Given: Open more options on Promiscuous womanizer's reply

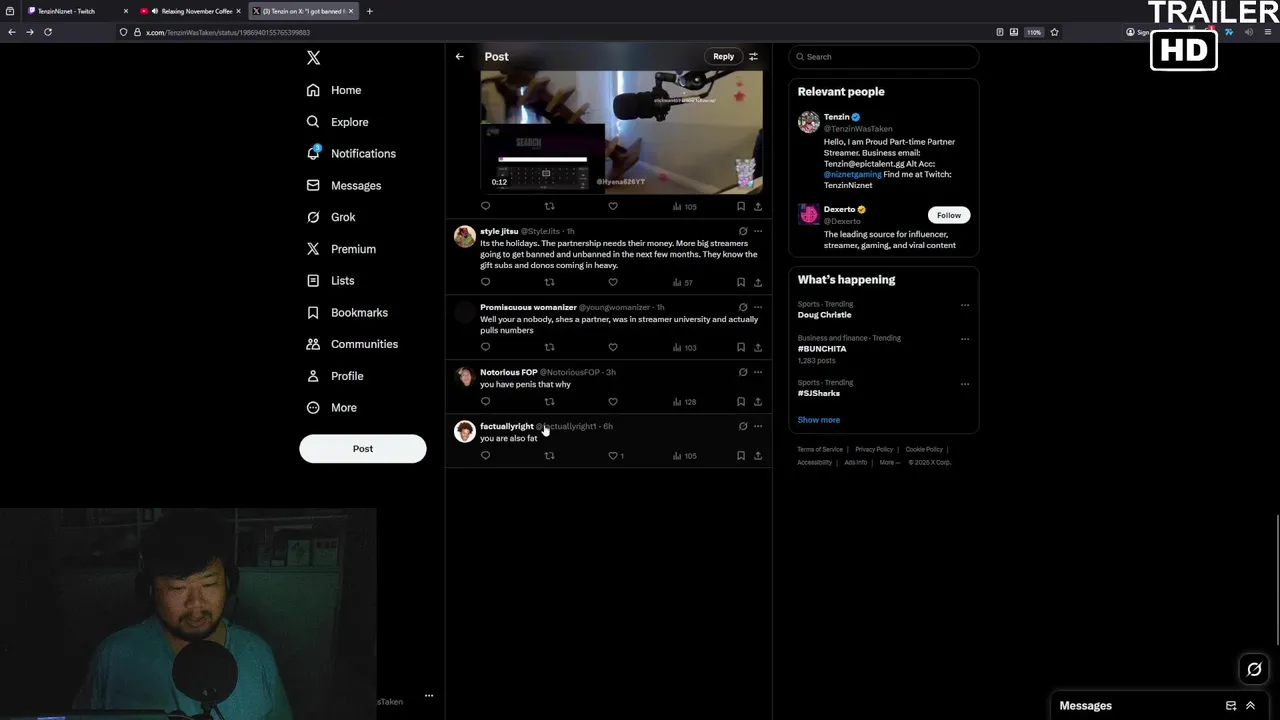Looking at the screenshot, I should pos(758,307).
